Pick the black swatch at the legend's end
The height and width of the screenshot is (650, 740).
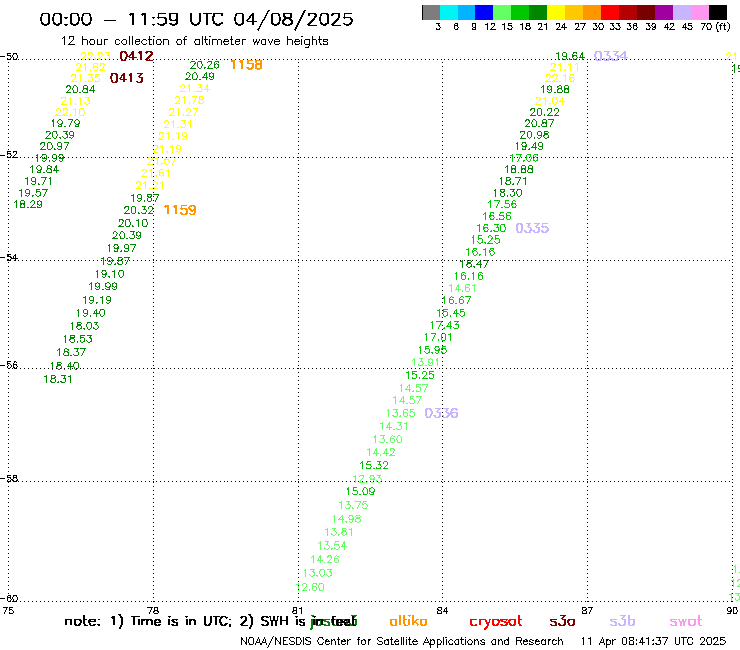[718, 12]
